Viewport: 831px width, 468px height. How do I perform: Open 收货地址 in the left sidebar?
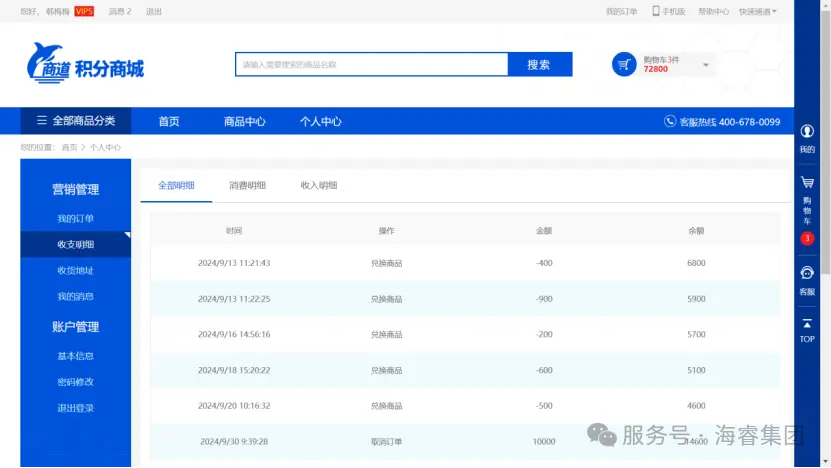coord(75,270)
